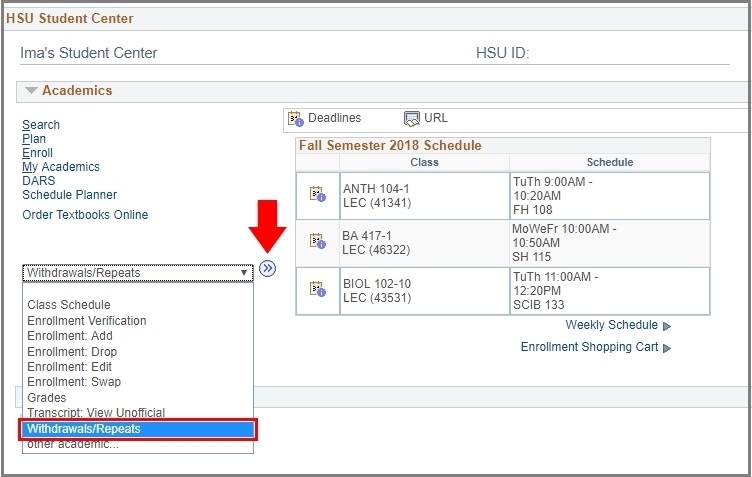Select Withdrawals/Repeats from the dropdown list
Viewport: 752px width, 477px height.
pyautogui.click(x=138, y=429)
